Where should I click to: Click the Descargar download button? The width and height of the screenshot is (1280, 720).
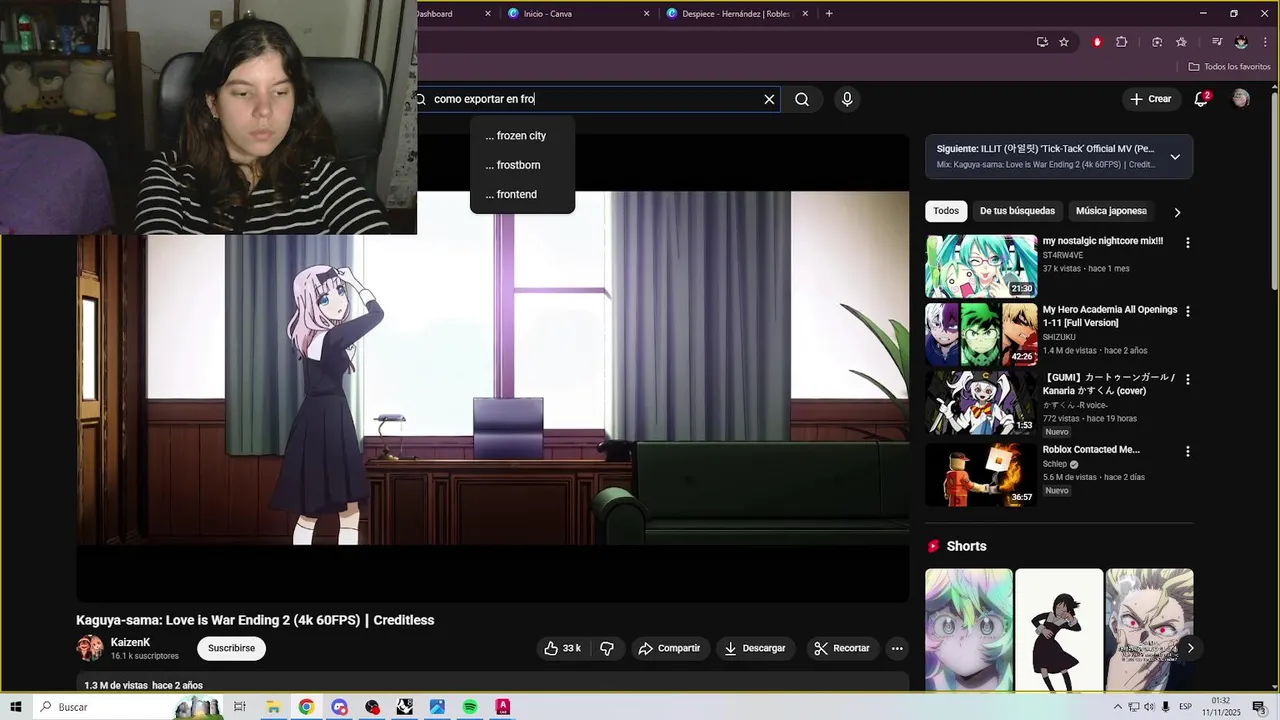point(755,648)
